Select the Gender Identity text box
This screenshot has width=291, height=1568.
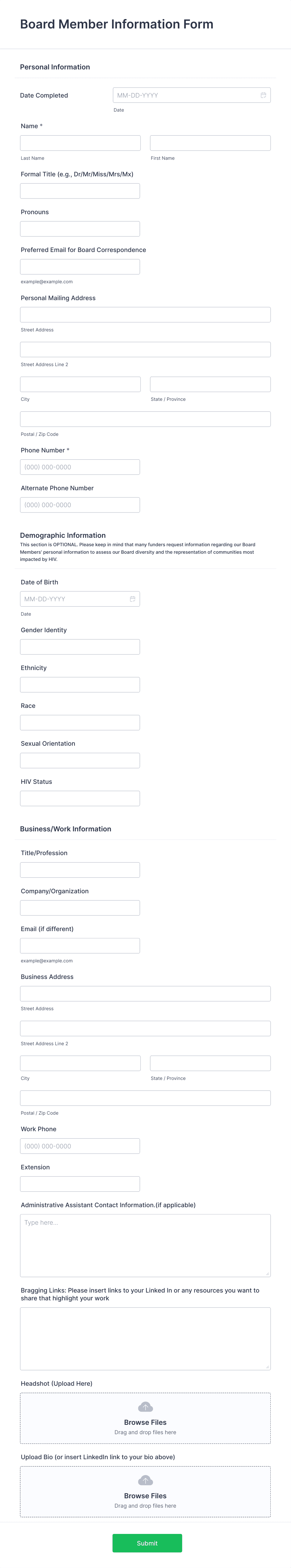(80, 647)
